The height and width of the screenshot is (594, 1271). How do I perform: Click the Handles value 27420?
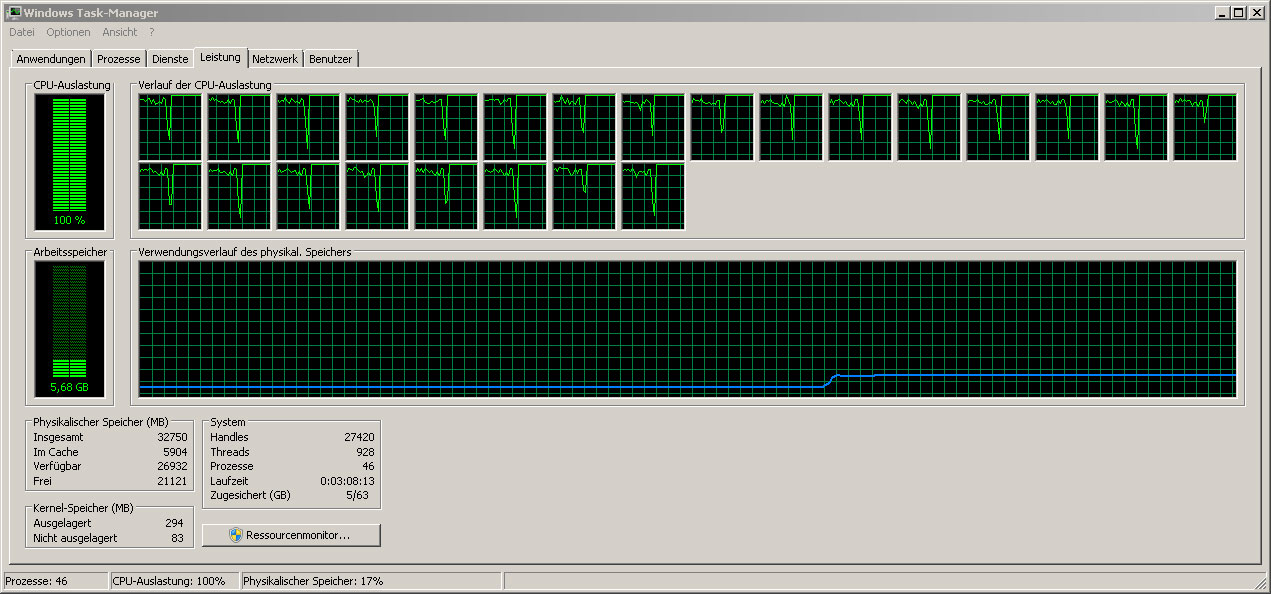[358, 437]
